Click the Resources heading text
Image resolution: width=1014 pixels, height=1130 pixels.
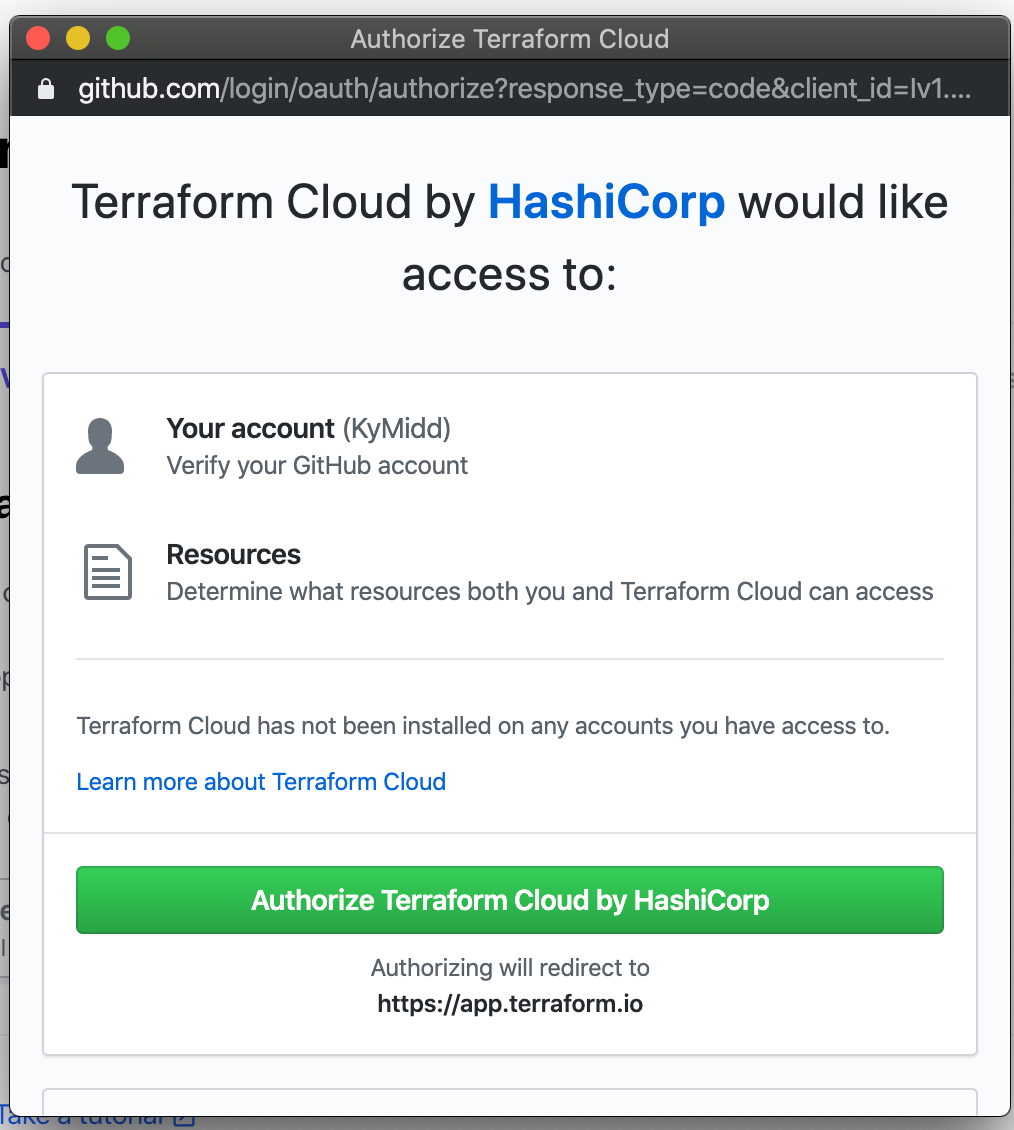coord(233,554)
